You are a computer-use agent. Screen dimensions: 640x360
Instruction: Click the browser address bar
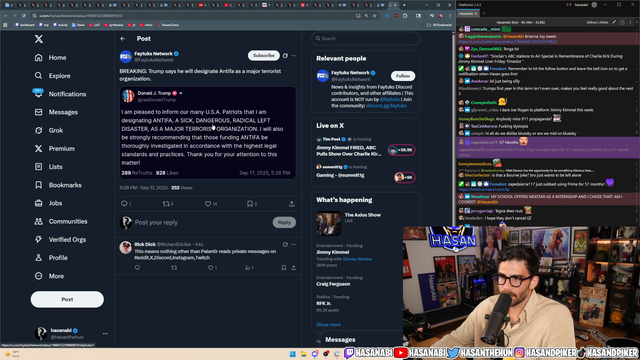[196, 16]
